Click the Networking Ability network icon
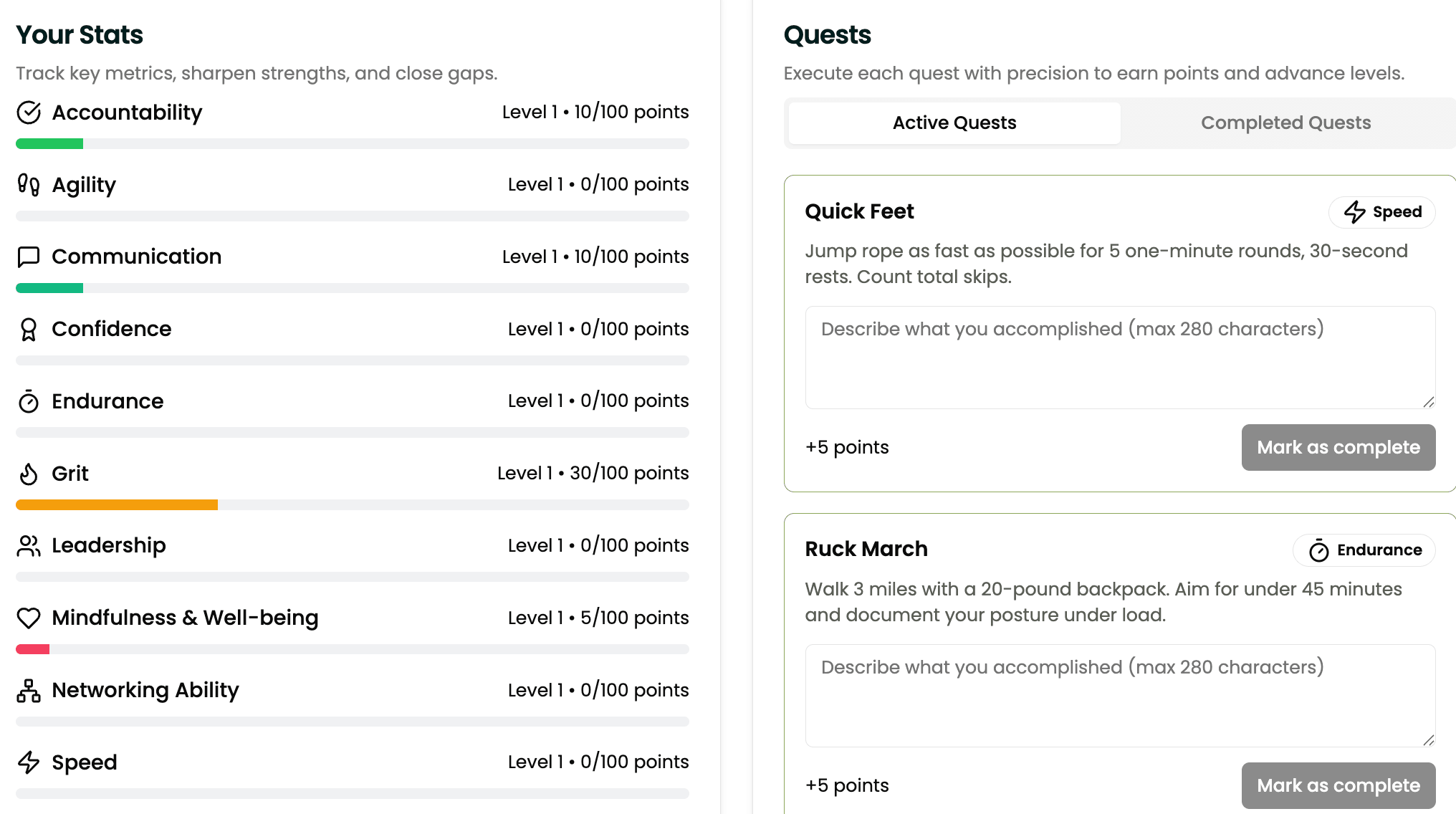 29,690
